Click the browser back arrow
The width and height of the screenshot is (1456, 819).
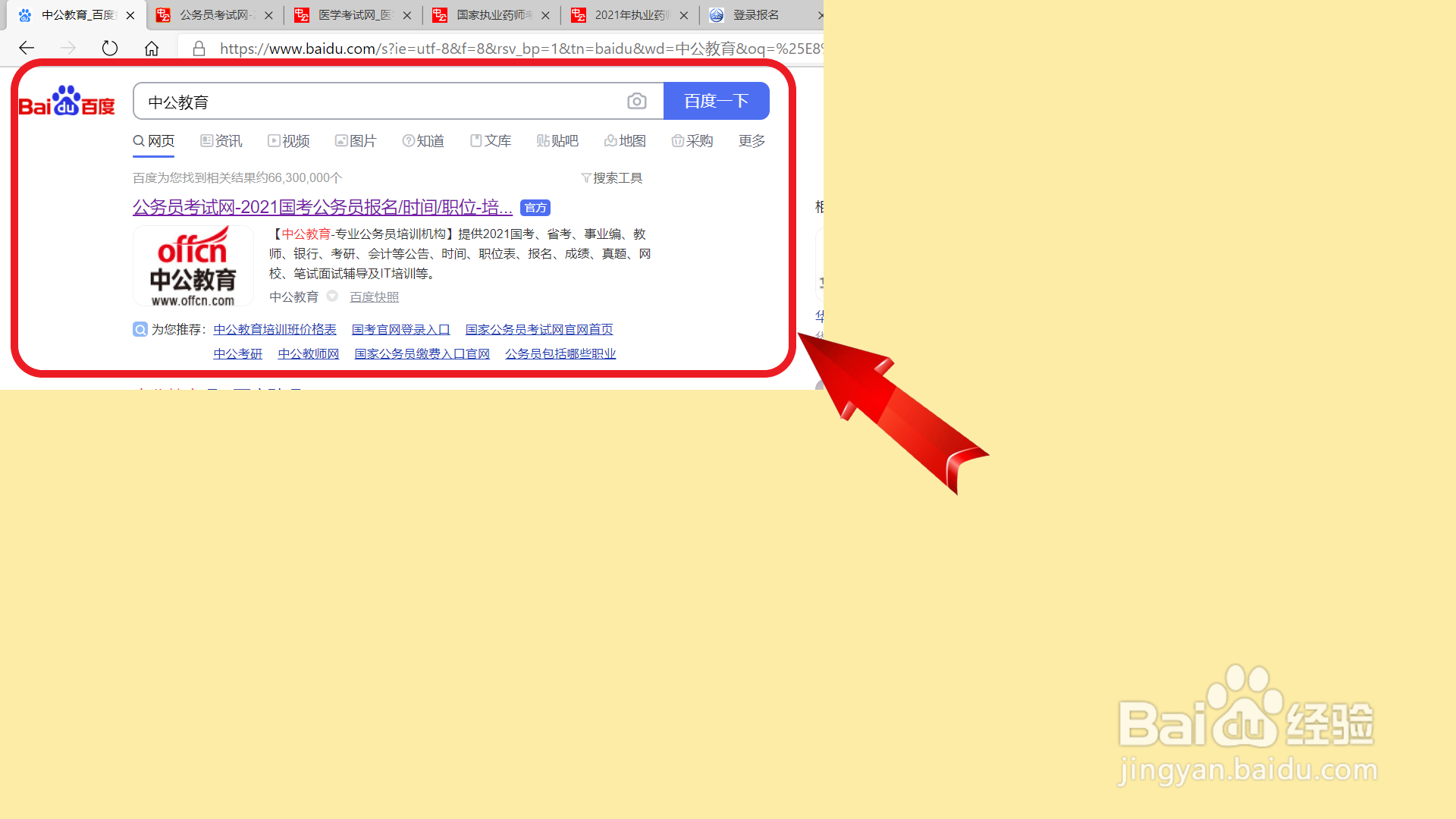coord(27,49)
